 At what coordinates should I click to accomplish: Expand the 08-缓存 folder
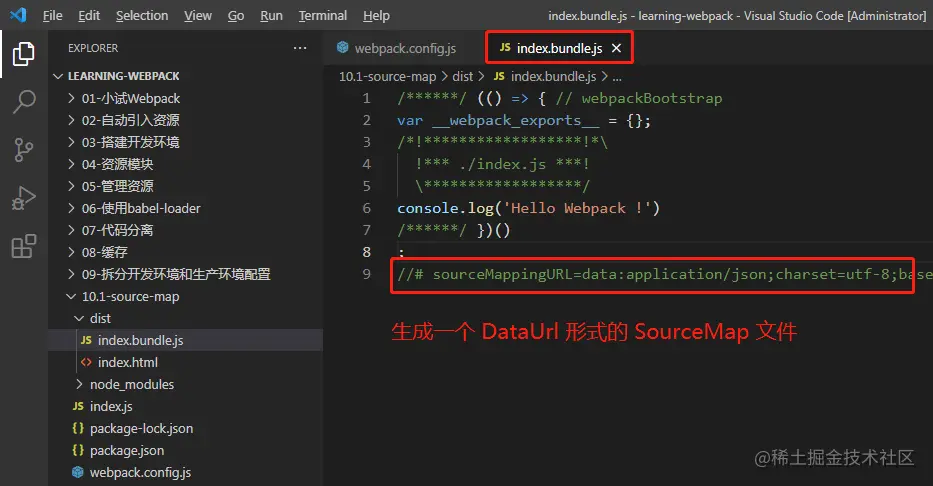coord(71,252)
